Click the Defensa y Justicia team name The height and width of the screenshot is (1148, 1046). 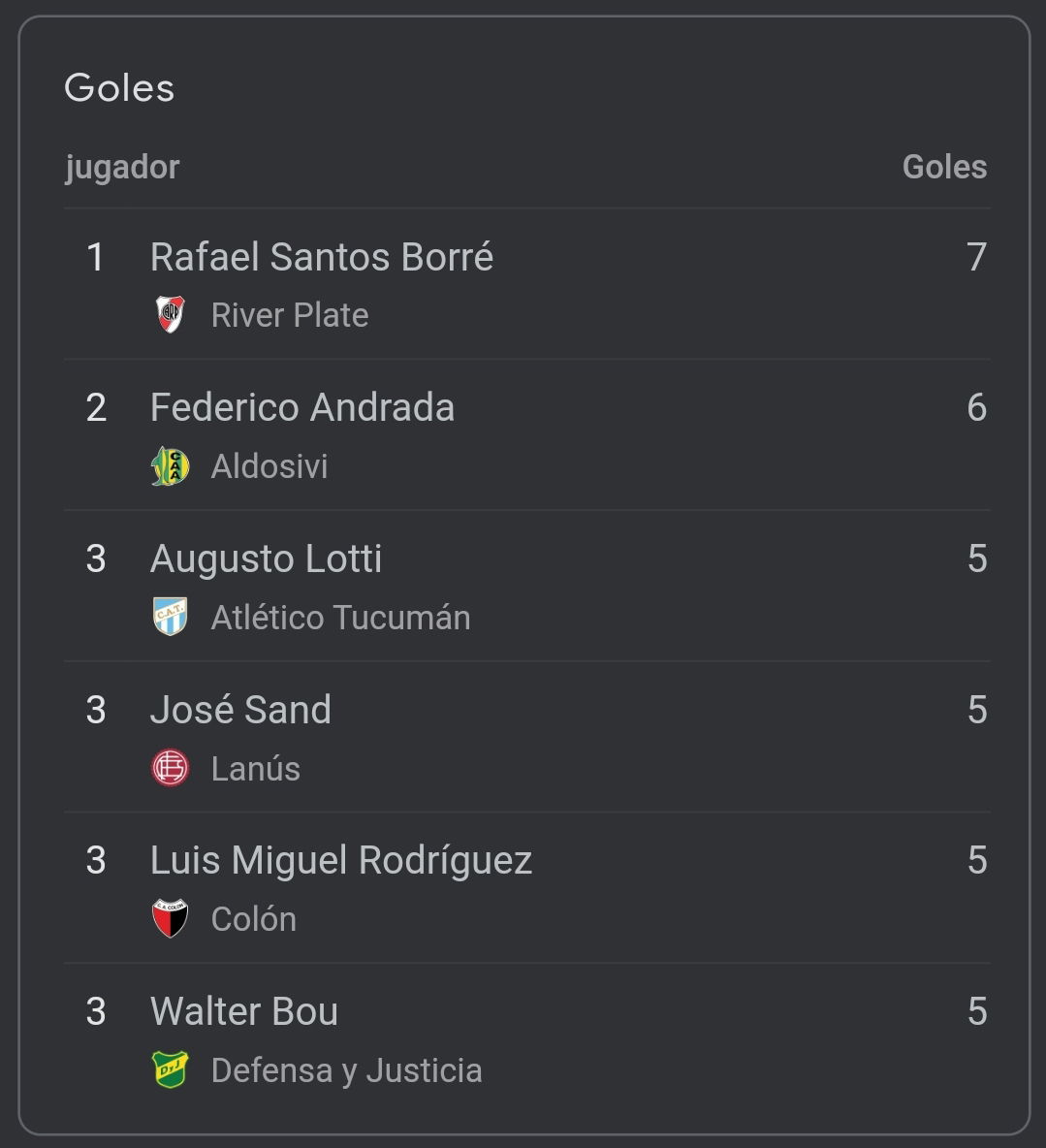coord(346,1070)
